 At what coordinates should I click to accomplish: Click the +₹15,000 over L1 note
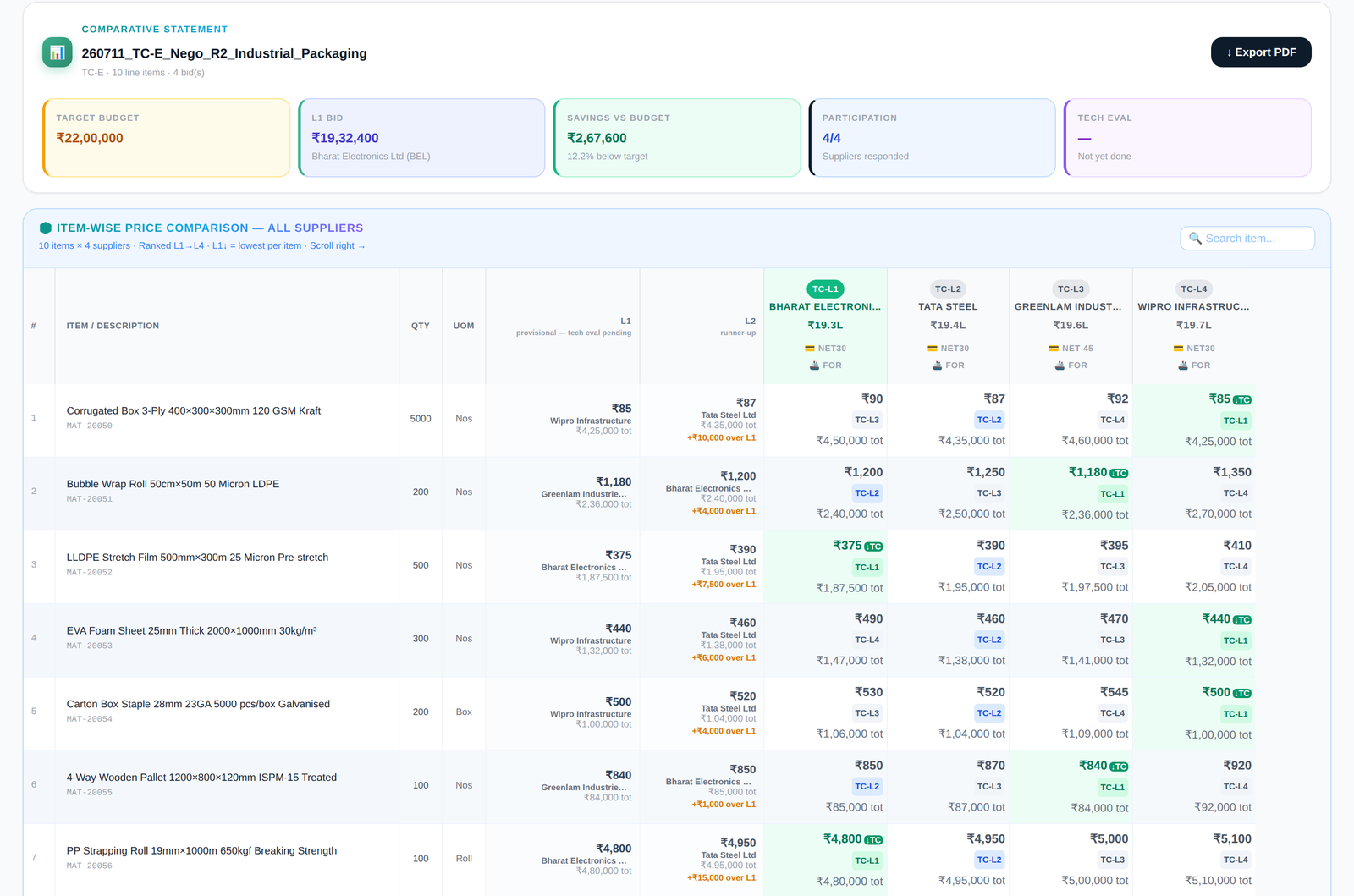point(721,877)
